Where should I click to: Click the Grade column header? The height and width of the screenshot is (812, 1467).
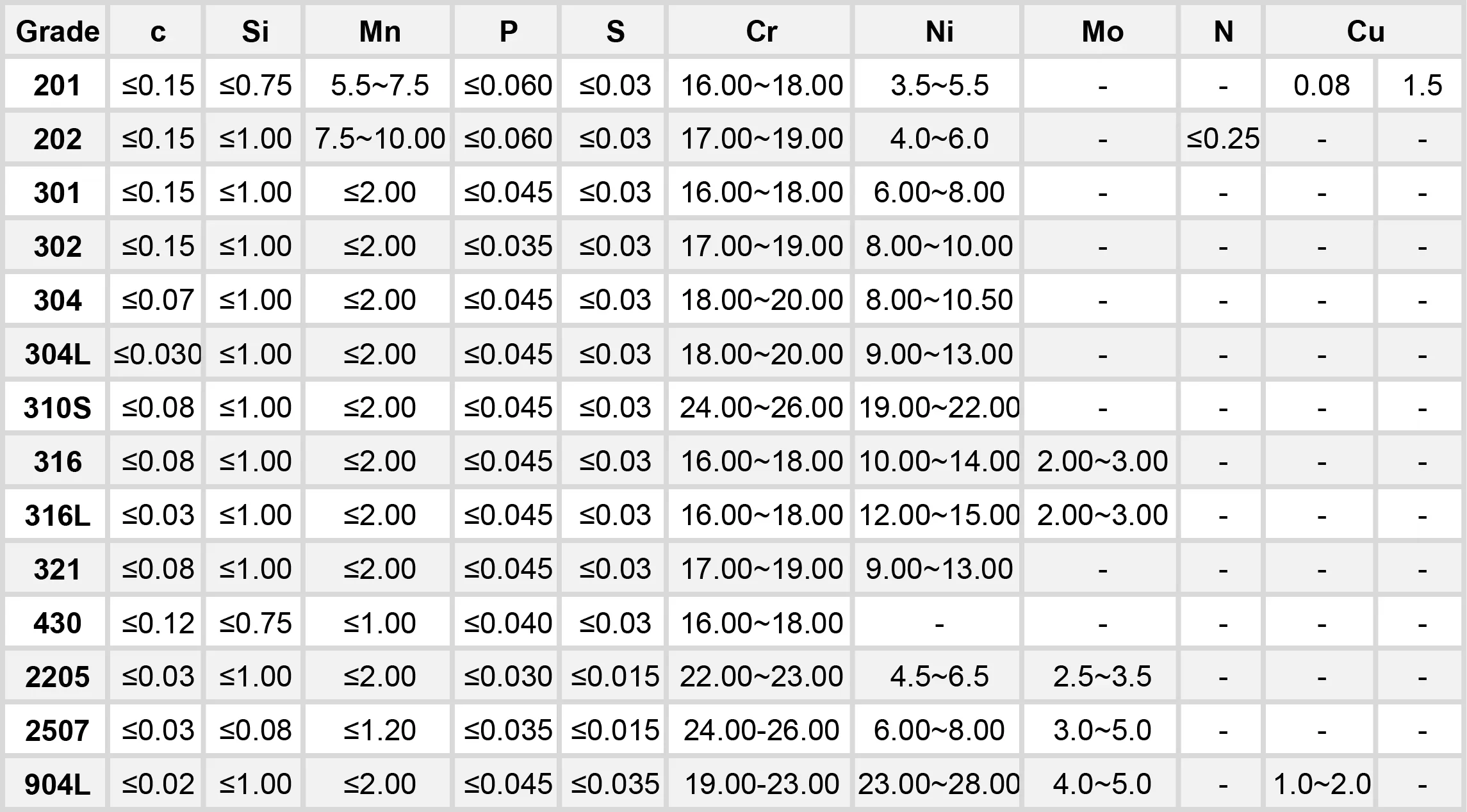[57, 31]
